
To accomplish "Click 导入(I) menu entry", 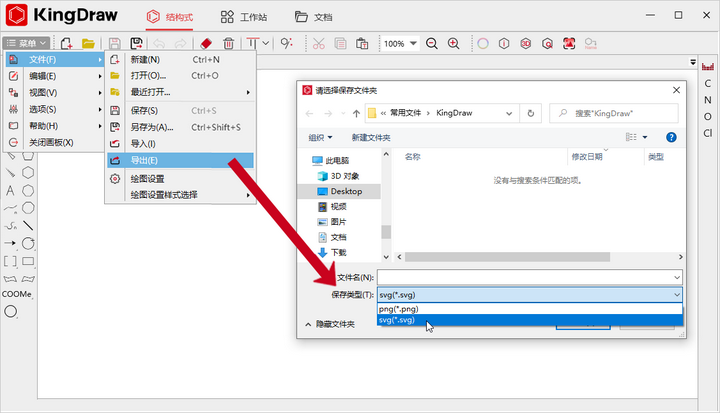I will [180, 144].
